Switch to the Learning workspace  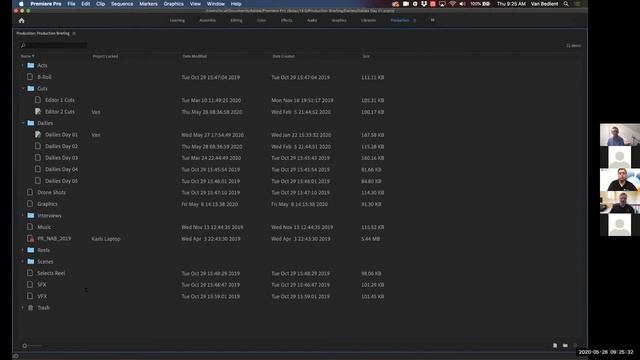[177, 20]
